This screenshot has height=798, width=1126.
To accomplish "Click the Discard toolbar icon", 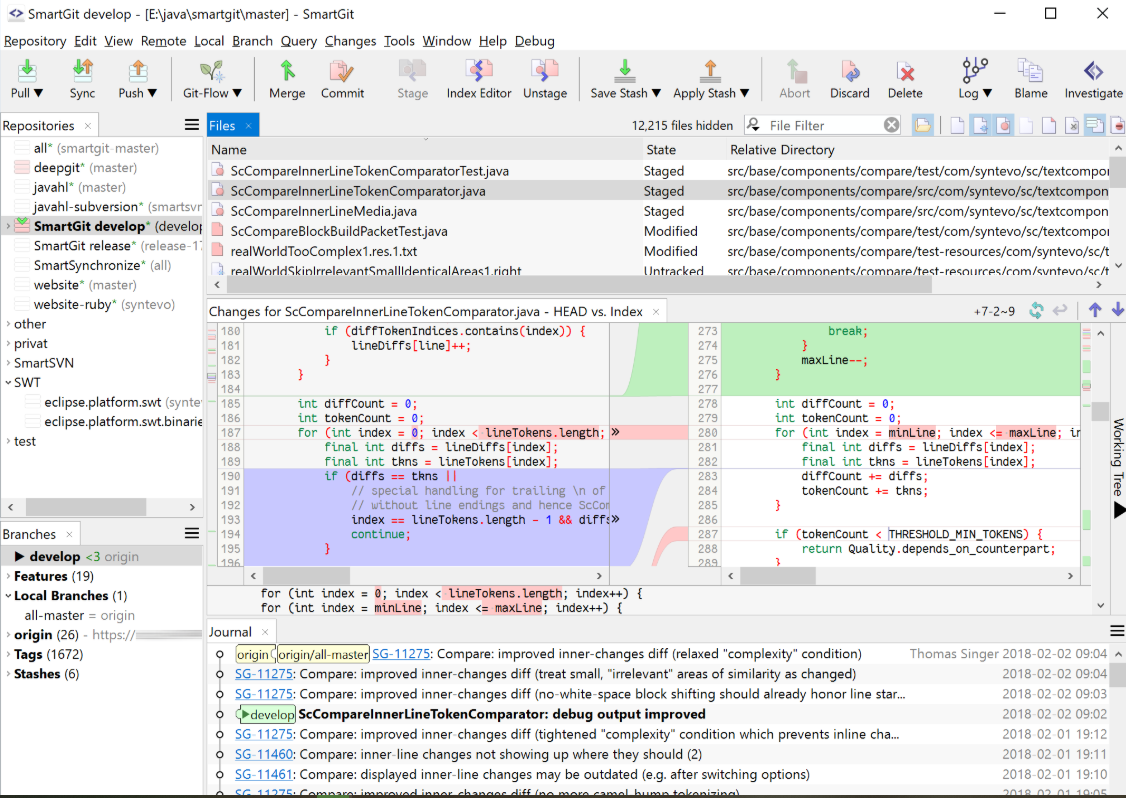I will (850, 70).
